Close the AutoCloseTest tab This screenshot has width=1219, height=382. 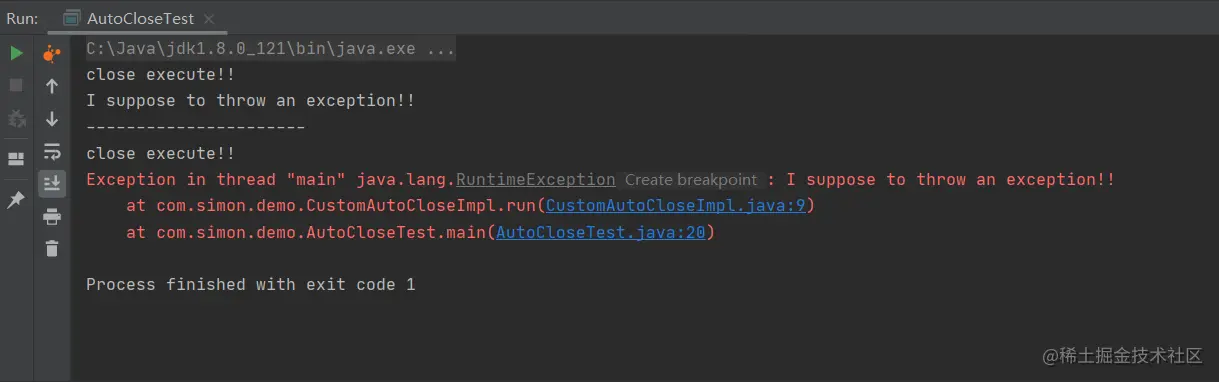[208, 19]
